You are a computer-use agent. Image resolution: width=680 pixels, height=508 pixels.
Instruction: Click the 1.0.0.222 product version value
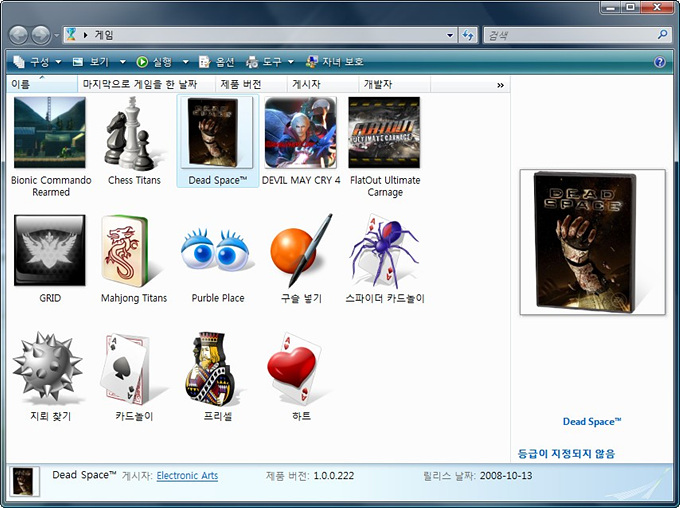click(x=333, y=475)
